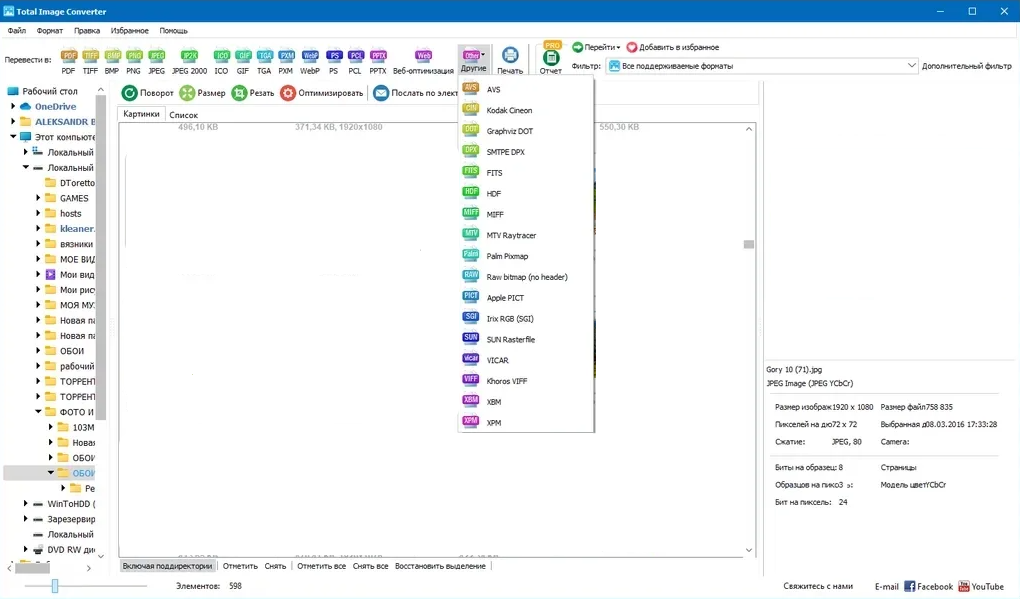Select BMP output format icon

112,61
